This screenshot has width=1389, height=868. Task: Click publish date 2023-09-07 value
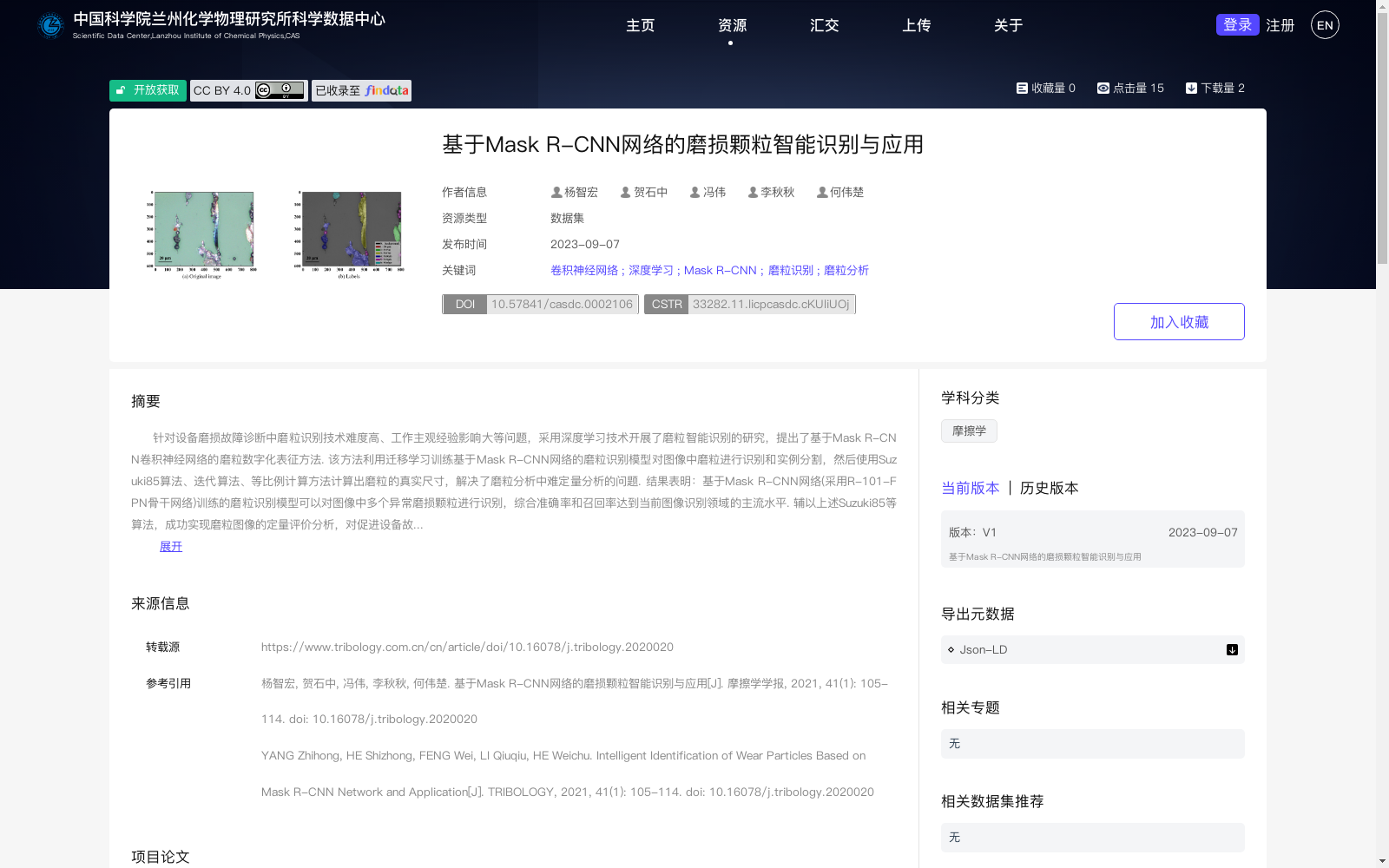pos(585,245)
